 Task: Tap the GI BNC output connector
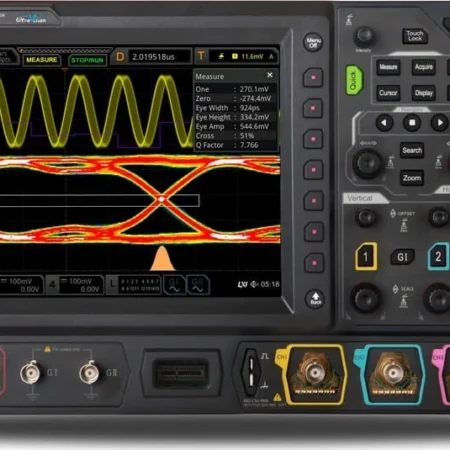pyautogui.click(x=31, y=373)
